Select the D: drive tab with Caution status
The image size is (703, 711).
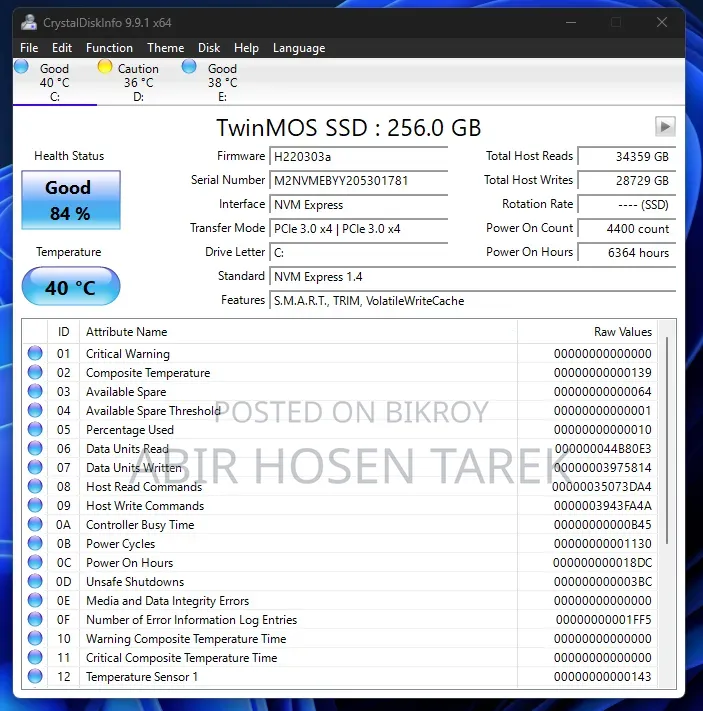[x=138, y=82]
